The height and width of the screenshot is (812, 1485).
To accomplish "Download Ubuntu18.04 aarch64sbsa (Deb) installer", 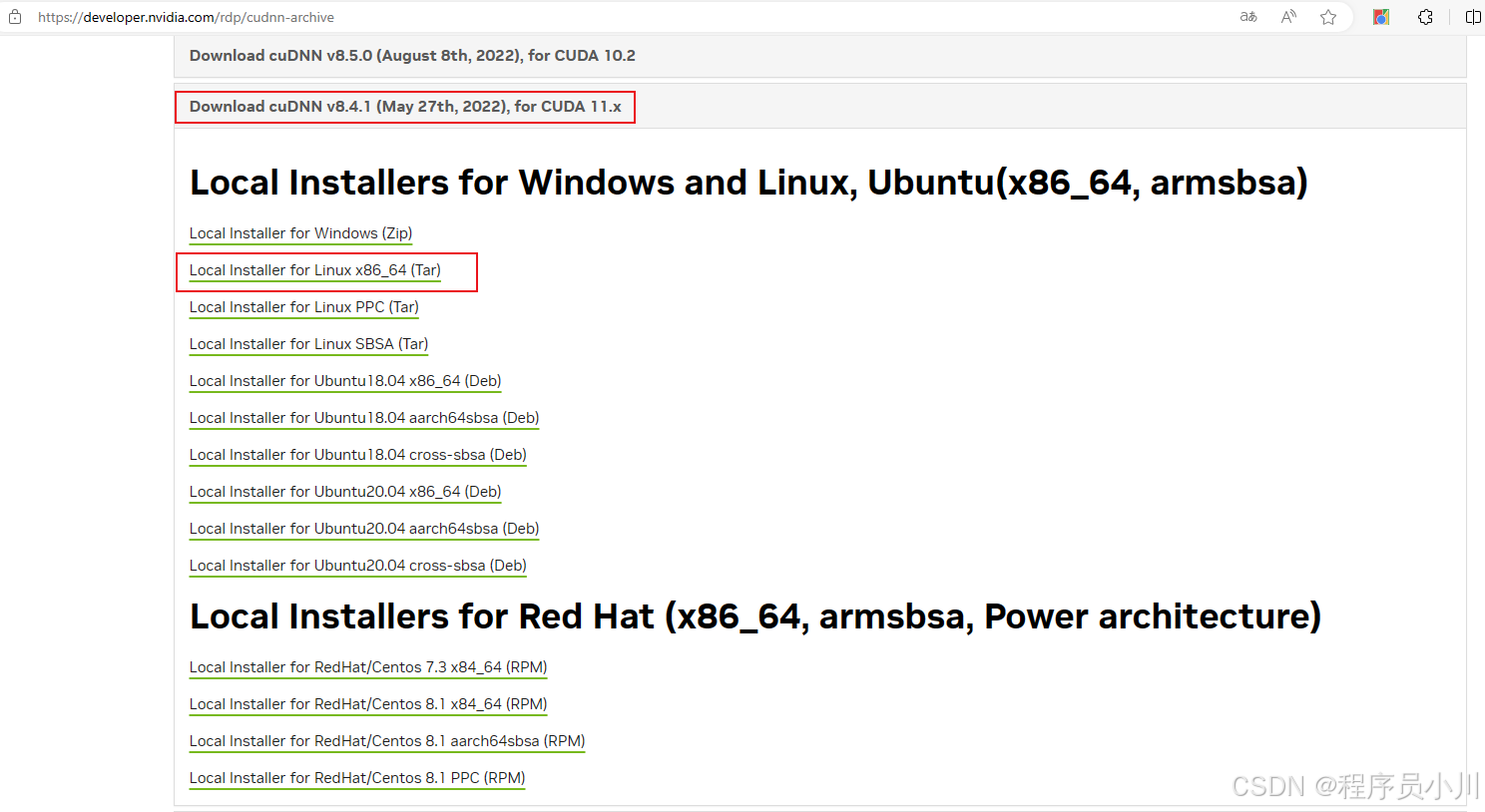I will [x=364, y=418].
